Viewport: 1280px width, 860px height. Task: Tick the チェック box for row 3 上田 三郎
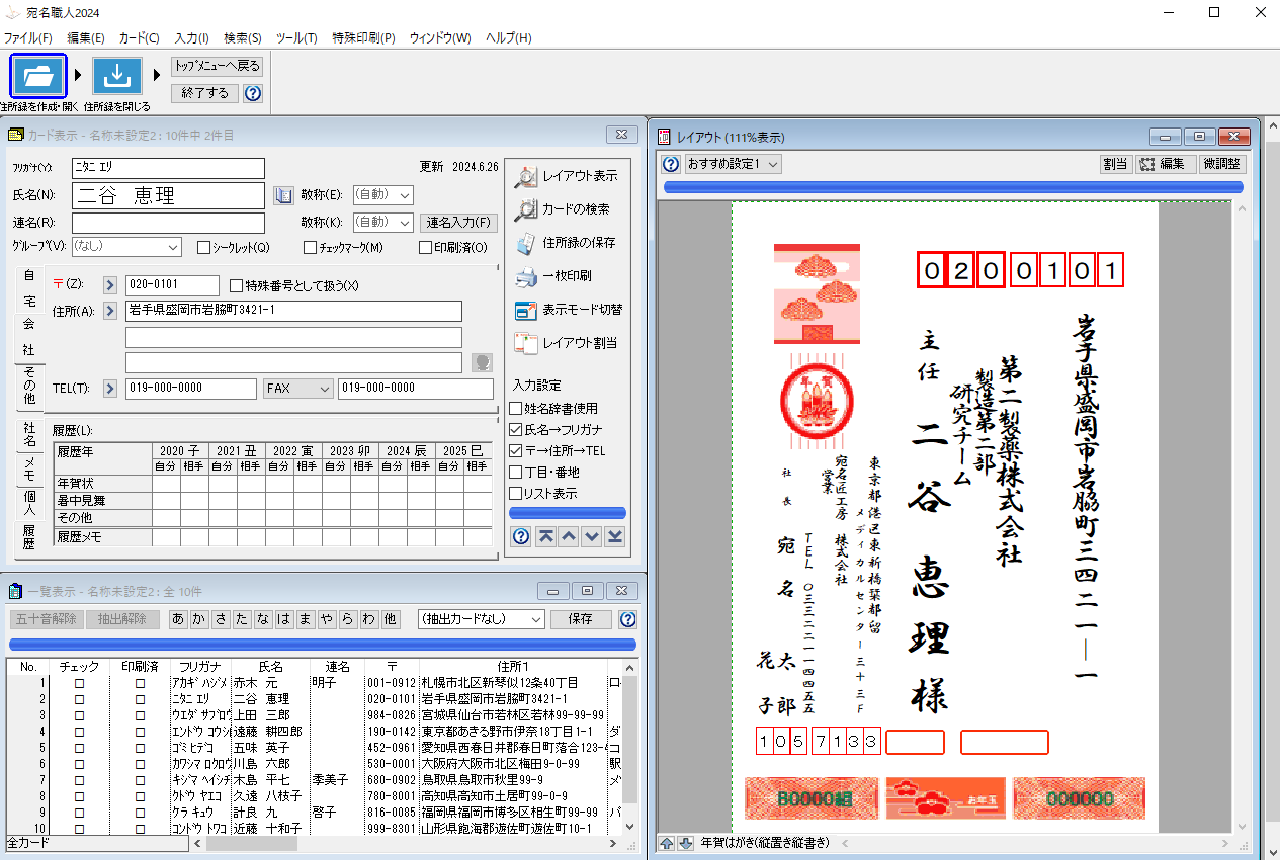[x=80, y=715]
